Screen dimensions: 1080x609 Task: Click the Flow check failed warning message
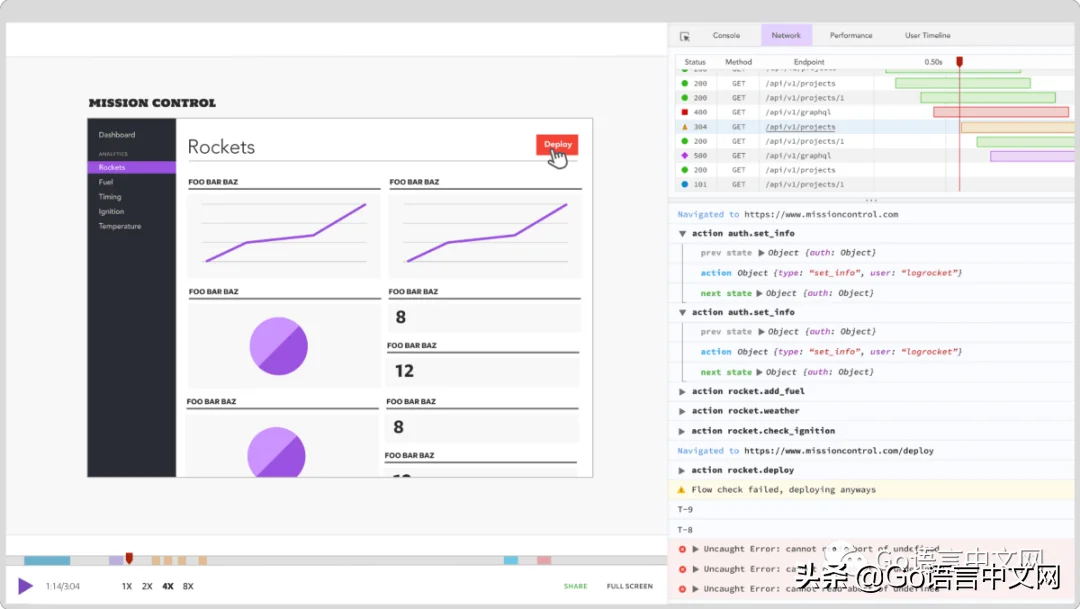point(784,490)
